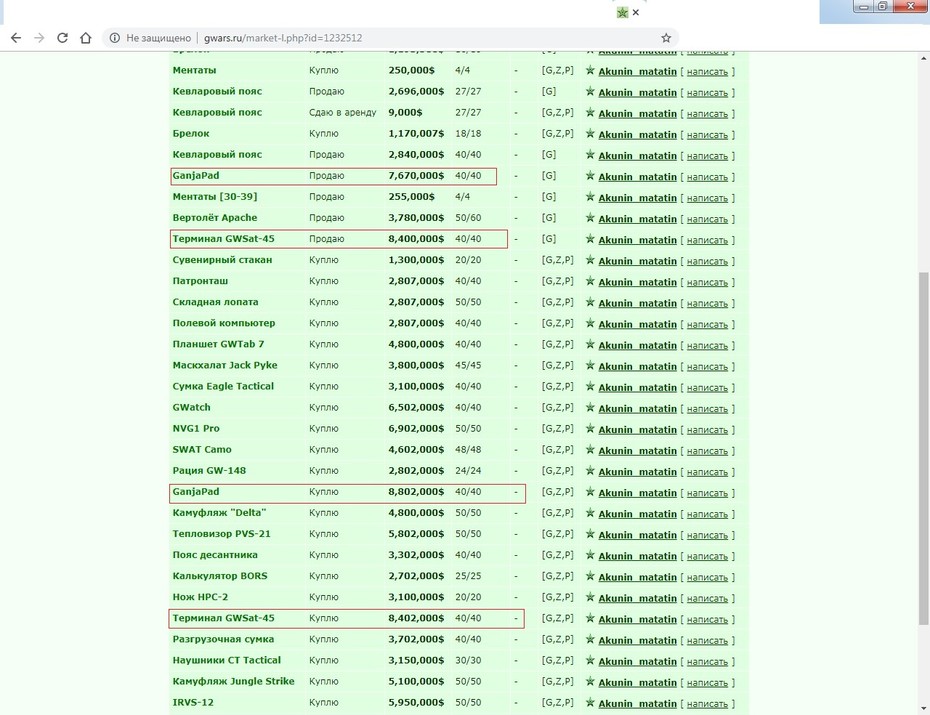The width and height of the screenshot is (930, 715).
Task: Reload the page with the refresh icon
Action: 62,38
